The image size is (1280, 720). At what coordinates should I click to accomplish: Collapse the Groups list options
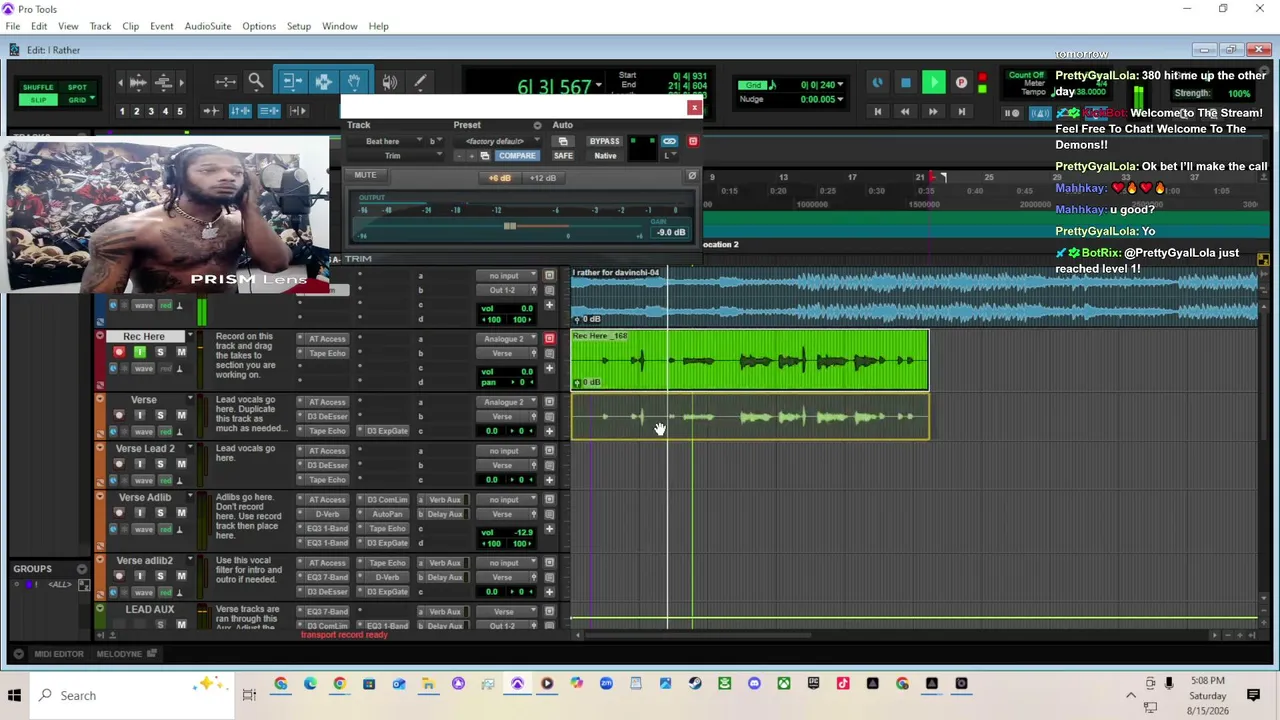(82, 569)
